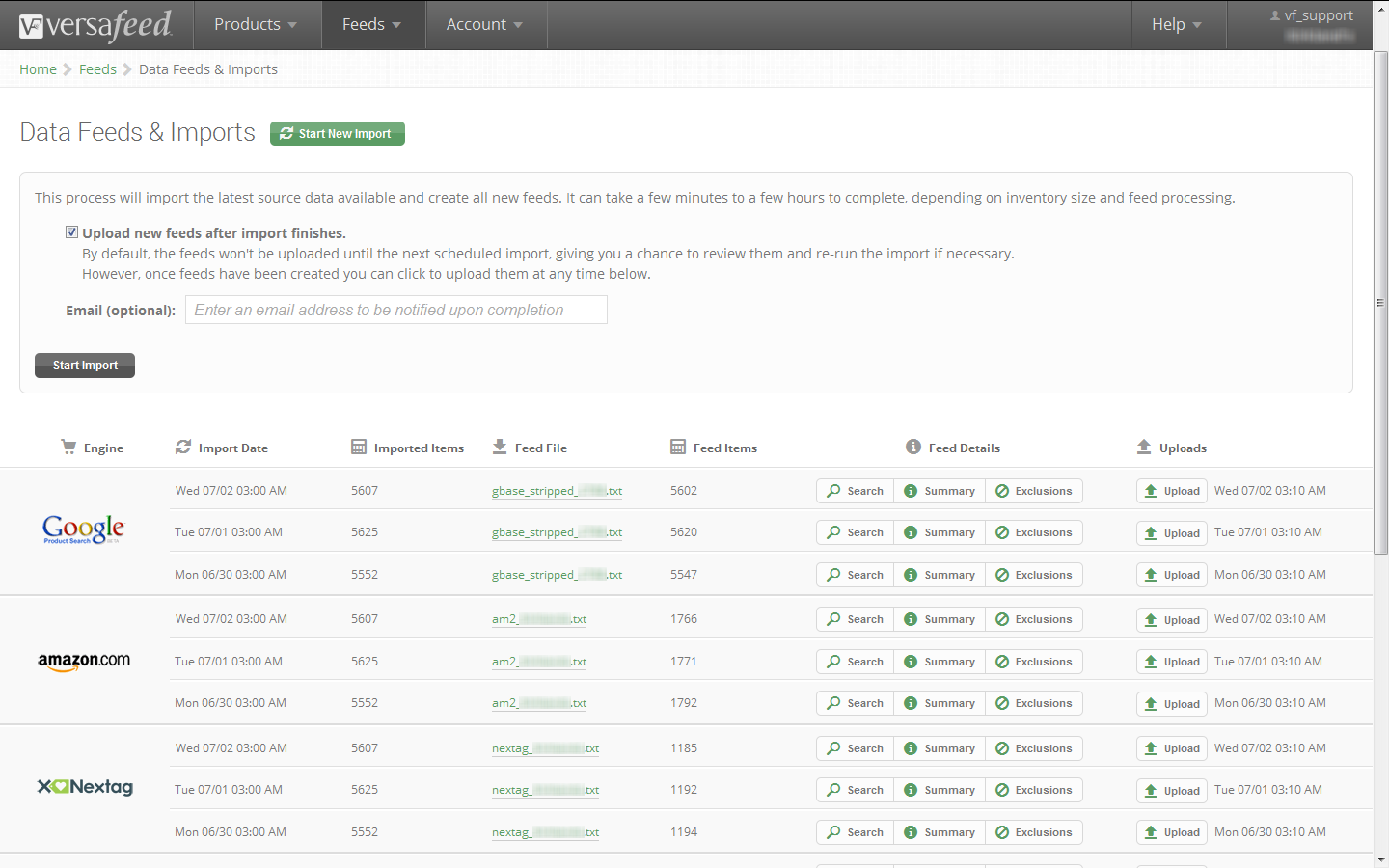Screen dimensions: 1389x868
Task: Upload the Google Mon 06/30 feed
Action: (x=1172, y=575)
